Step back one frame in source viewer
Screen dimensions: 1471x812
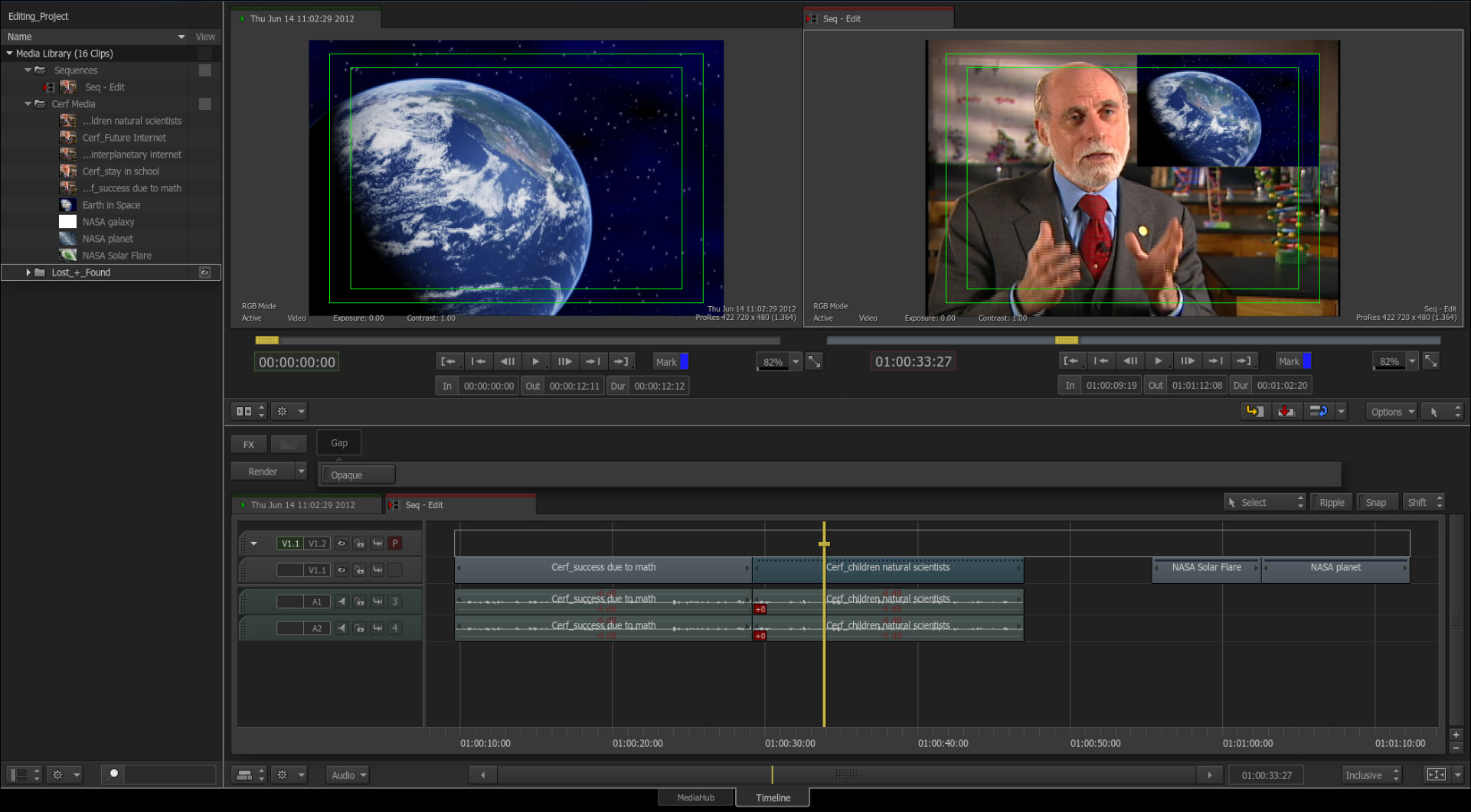click(x=507, y=361)
